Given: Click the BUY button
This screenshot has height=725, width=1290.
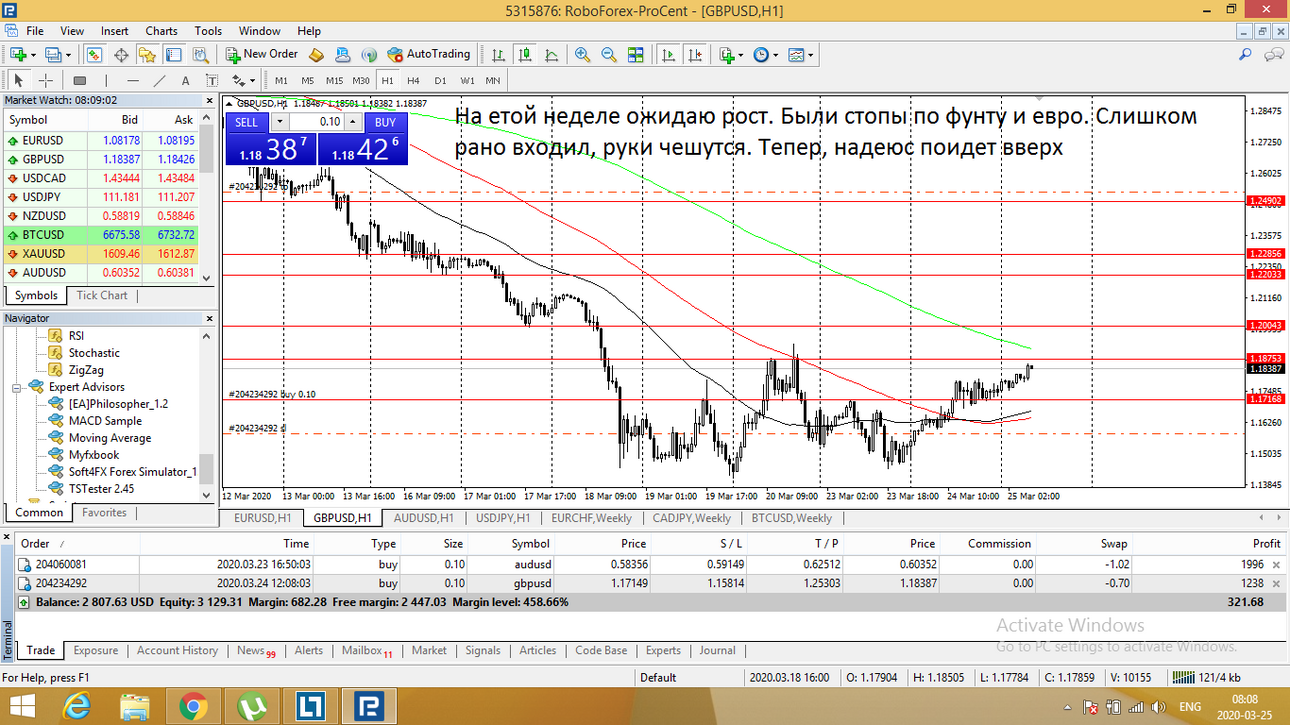Looking at the screenshot, I should 385,122.
